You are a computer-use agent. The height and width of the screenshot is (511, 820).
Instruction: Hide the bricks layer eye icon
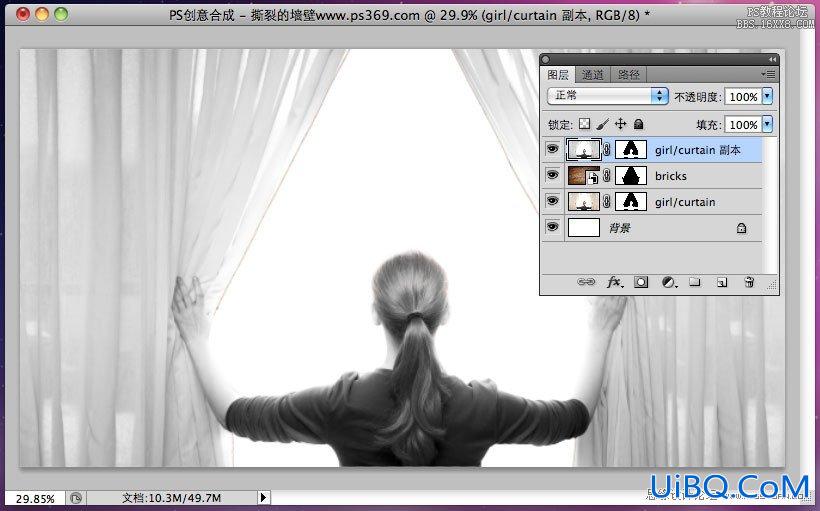tap(552, 175)
